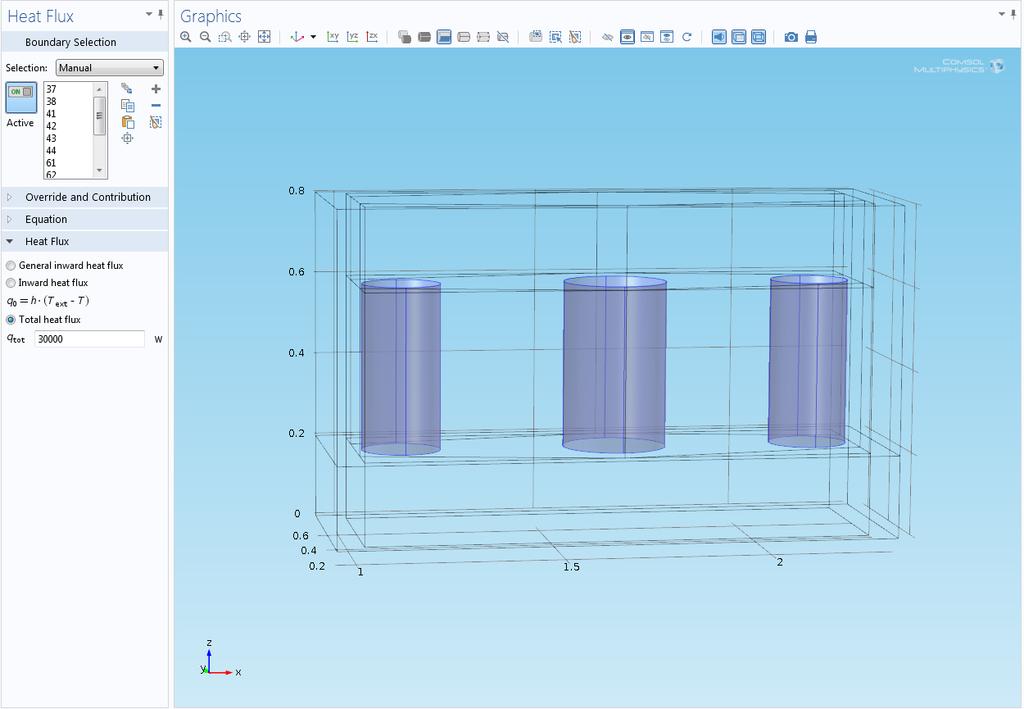
Task: Click the Graphics panel pin icon
Action: (1014, 14)
